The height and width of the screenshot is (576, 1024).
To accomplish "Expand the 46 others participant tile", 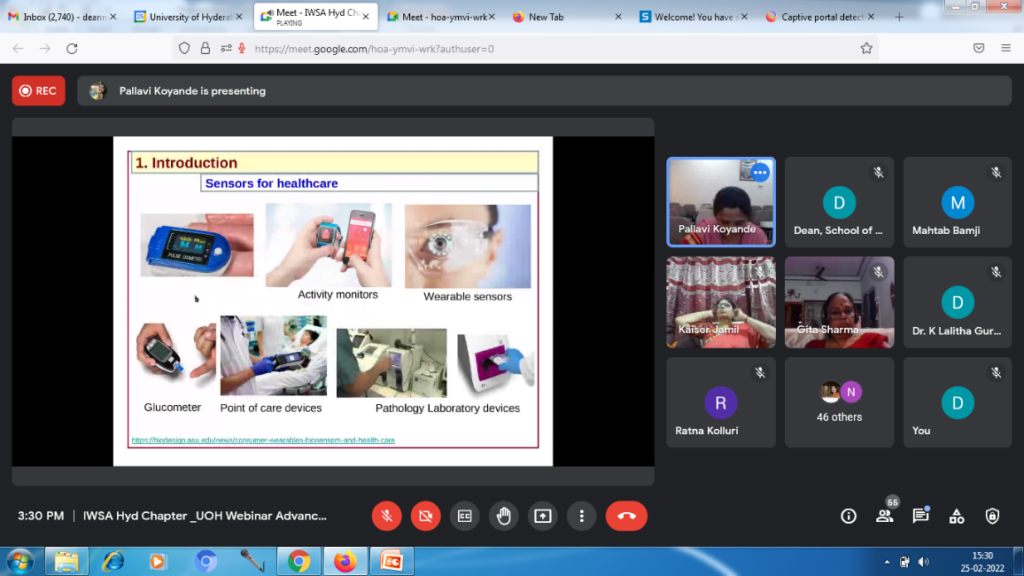I will [839, 402].
